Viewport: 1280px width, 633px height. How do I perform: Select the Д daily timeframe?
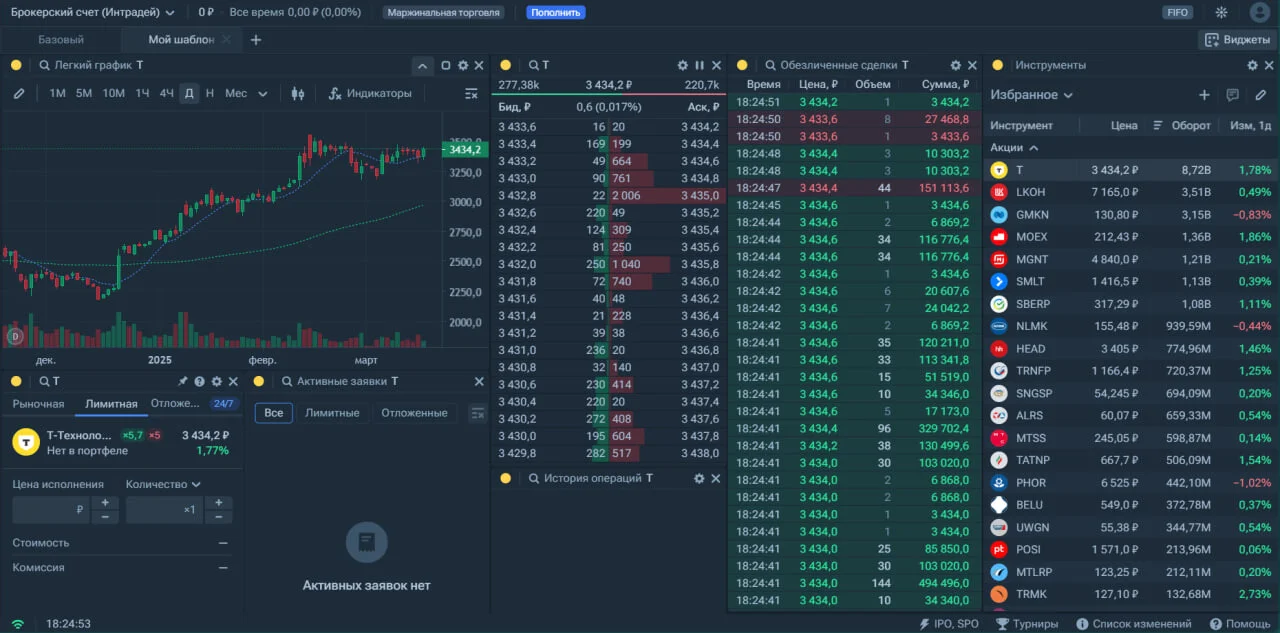click(189, 93)
